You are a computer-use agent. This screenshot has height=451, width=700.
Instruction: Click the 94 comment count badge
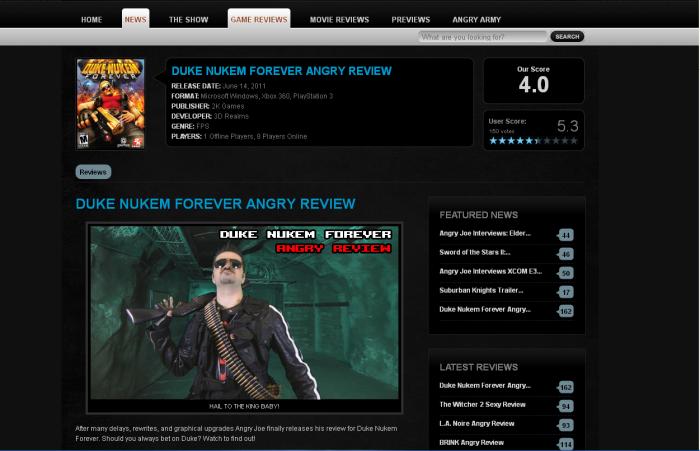(x=566, y=406)
